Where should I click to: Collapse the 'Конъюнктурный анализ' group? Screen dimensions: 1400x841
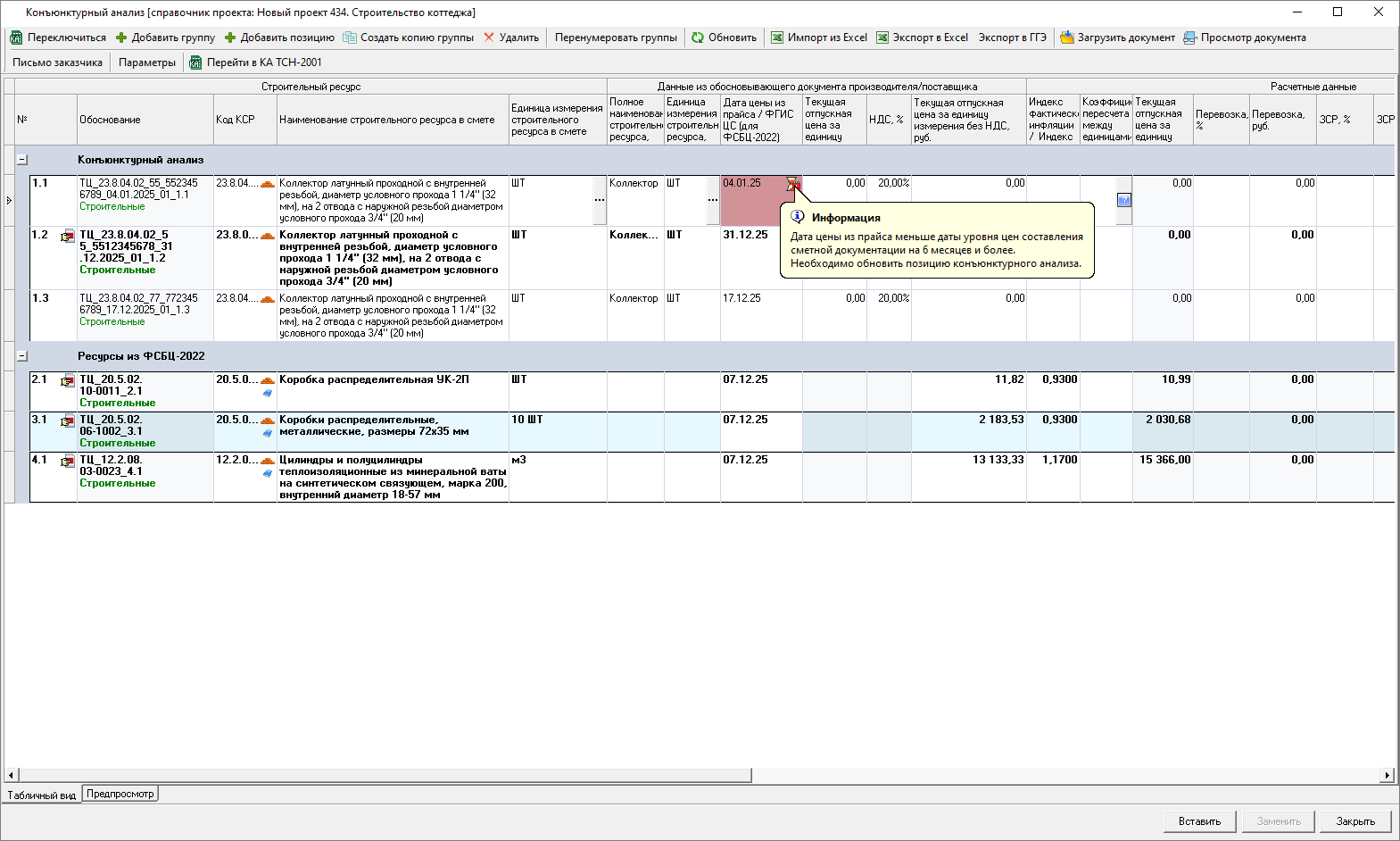coord(22,160)
